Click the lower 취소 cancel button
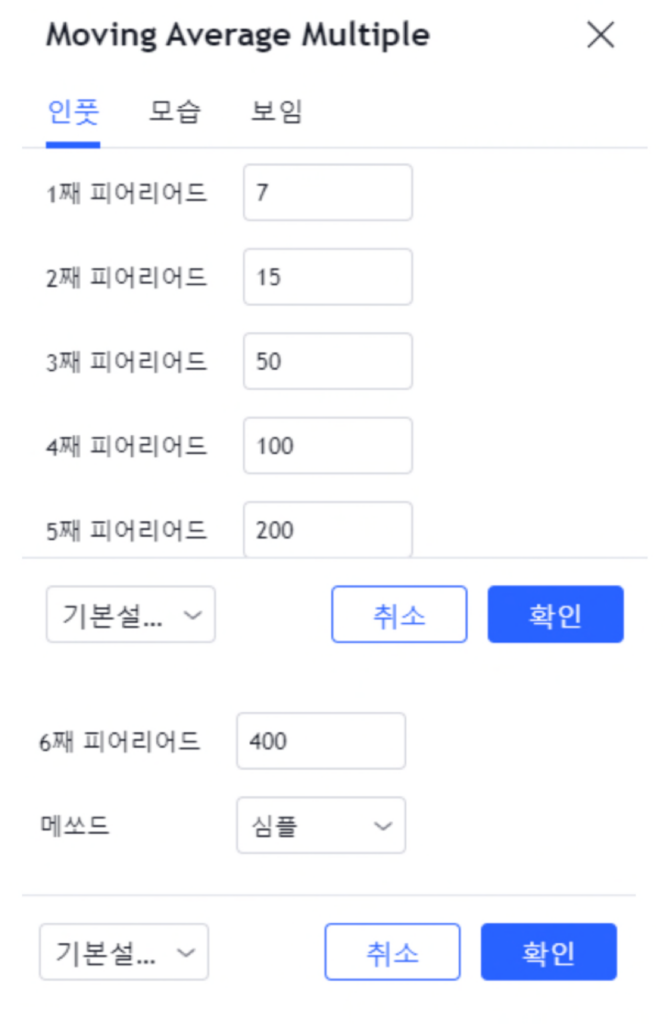 click(392, 952)
